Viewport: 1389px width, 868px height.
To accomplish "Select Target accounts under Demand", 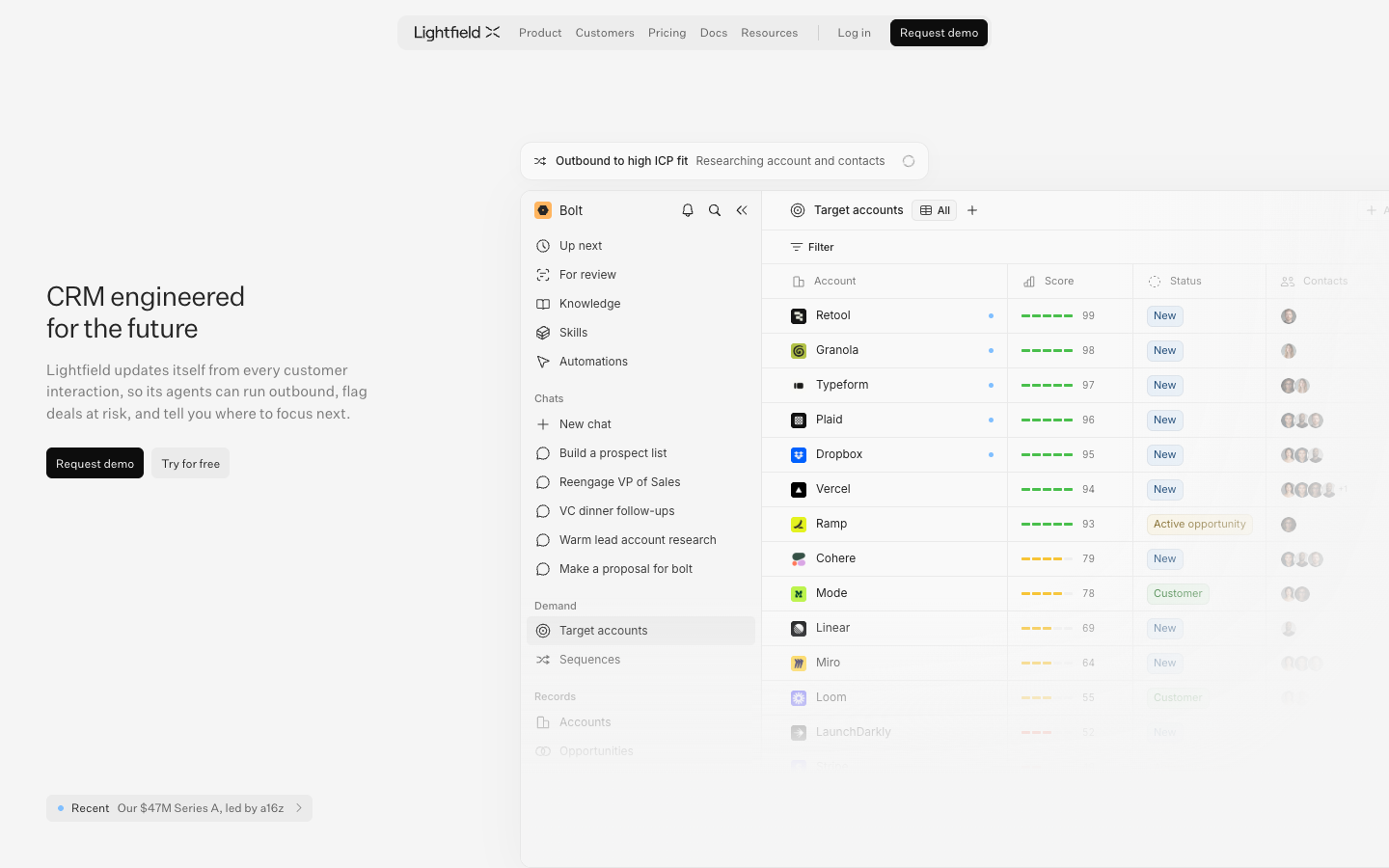I will pos(640,631).
